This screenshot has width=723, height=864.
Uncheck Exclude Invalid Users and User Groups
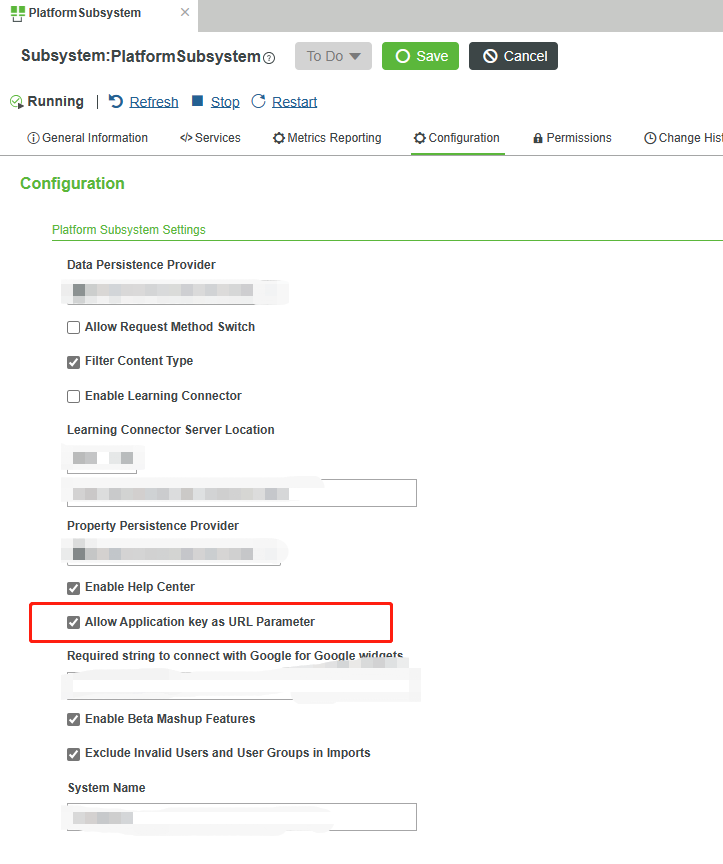click(x=73, y=754)
